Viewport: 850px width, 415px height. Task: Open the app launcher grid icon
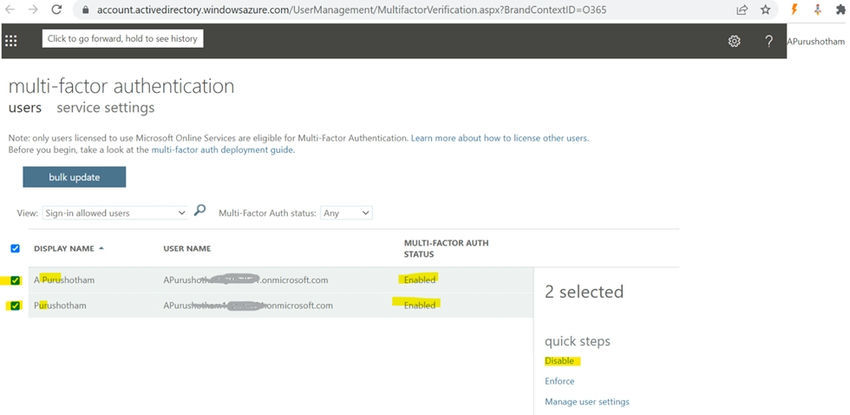click(11, 41)
